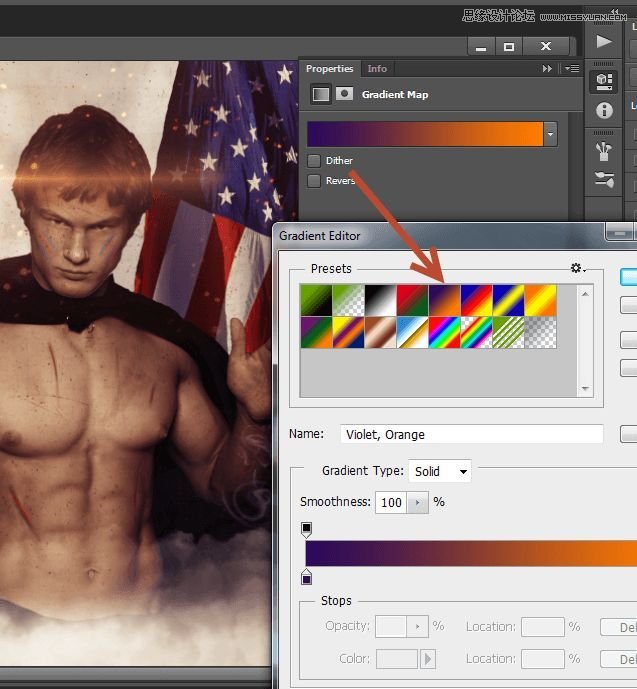Select the Violet, Orange gradient preset
This screenshot has height=689, width=637.
click(x=445, y=301)
